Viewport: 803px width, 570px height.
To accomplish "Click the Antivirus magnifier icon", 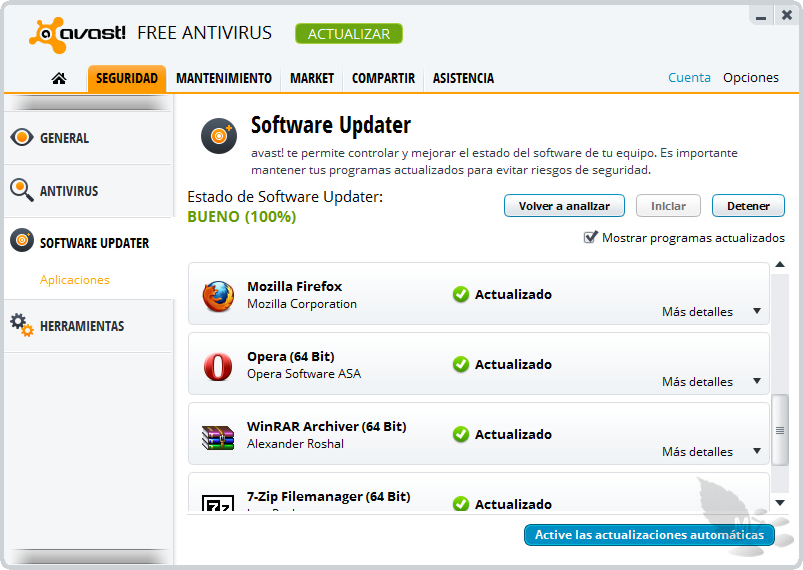I will 22,190.
